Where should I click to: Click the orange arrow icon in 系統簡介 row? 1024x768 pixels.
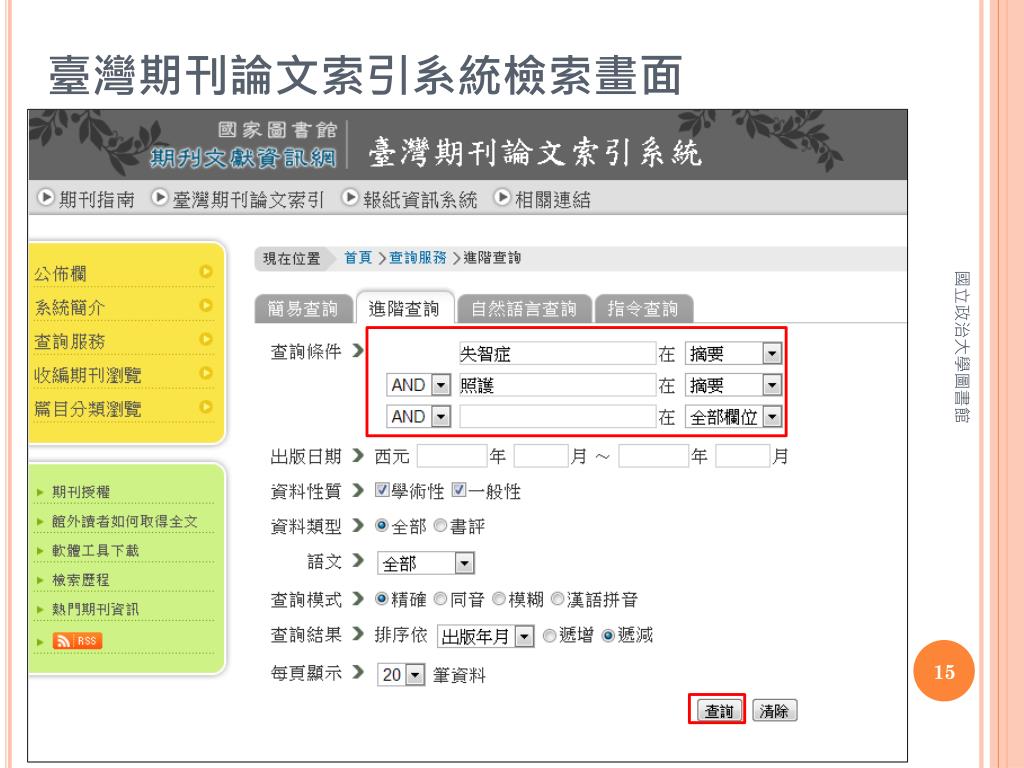point(206,306)
